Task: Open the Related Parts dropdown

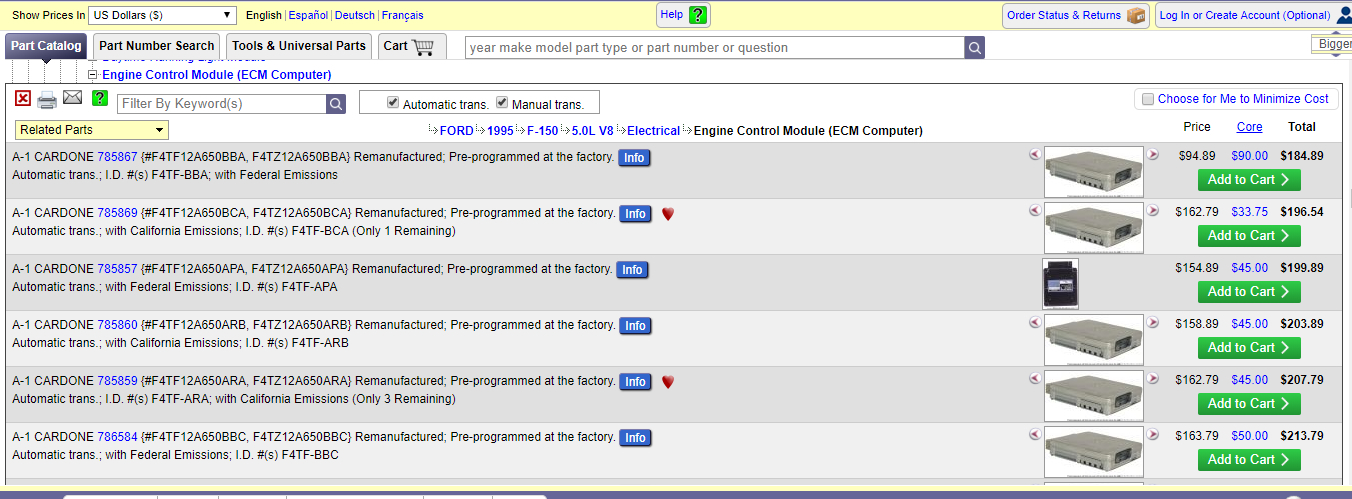Action: click(92, 130)
